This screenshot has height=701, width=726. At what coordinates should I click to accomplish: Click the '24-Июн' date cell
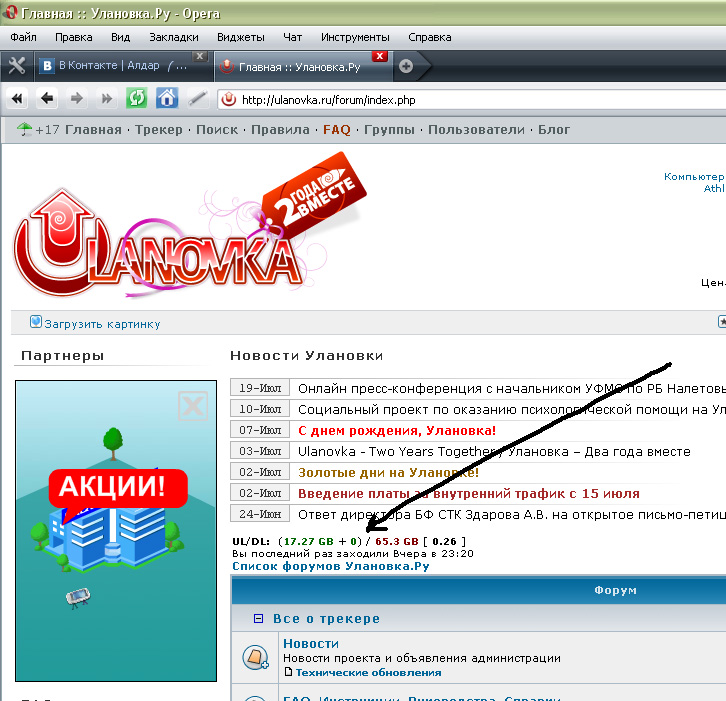pyautogui.click(x=260, y=514)
